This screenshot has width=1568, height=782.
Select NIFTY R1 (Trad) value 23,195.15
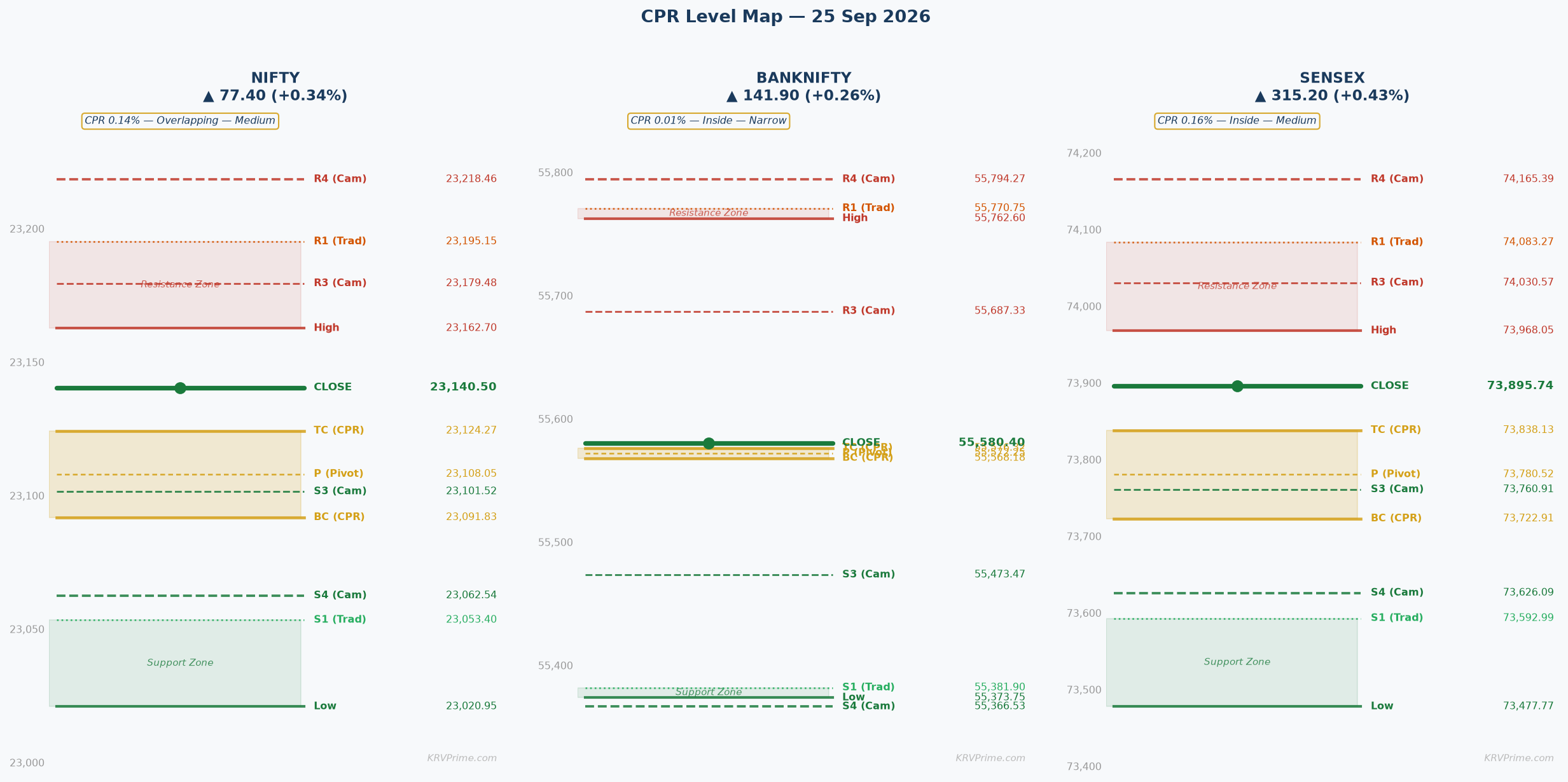tap(471, 242)
